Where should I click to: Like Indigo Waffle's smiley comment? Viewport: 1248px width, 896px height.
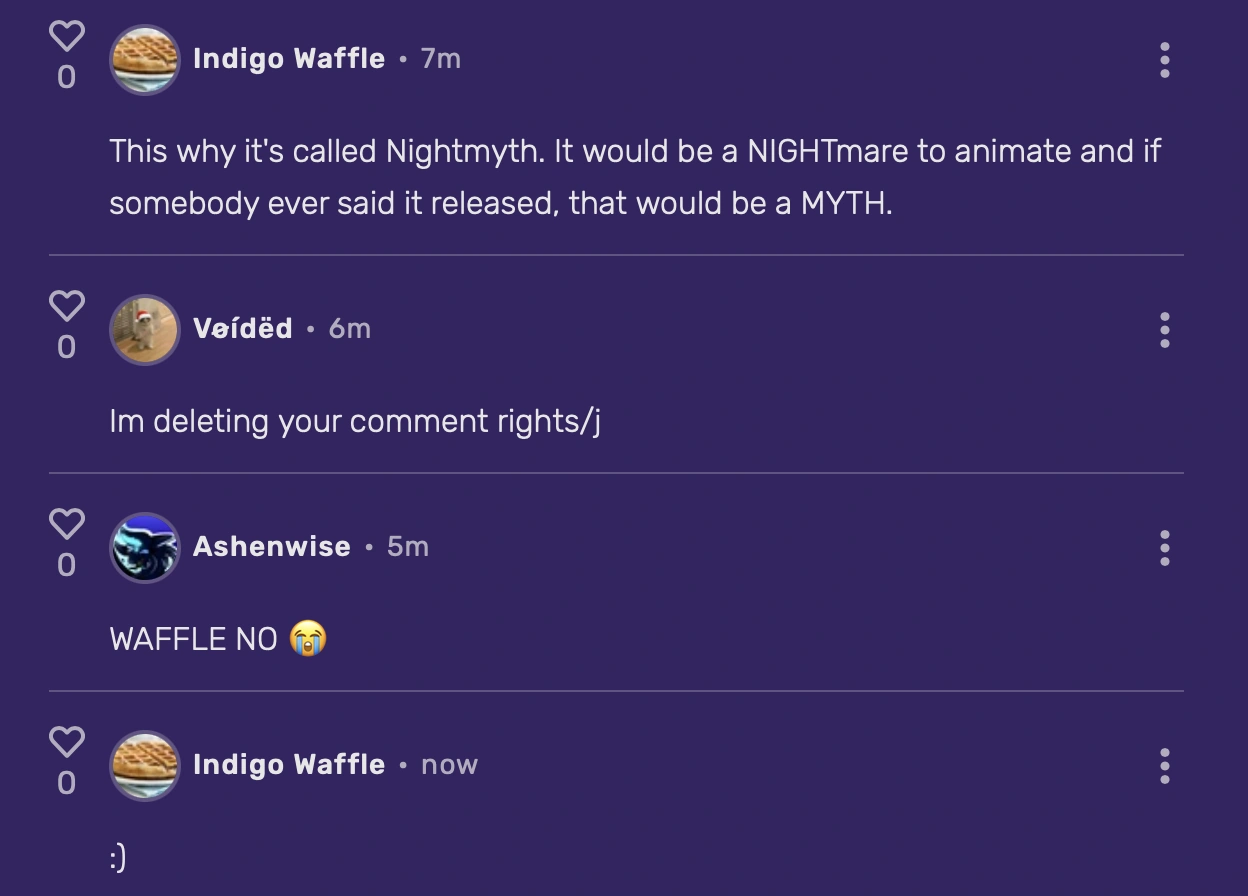pos(67,742)
